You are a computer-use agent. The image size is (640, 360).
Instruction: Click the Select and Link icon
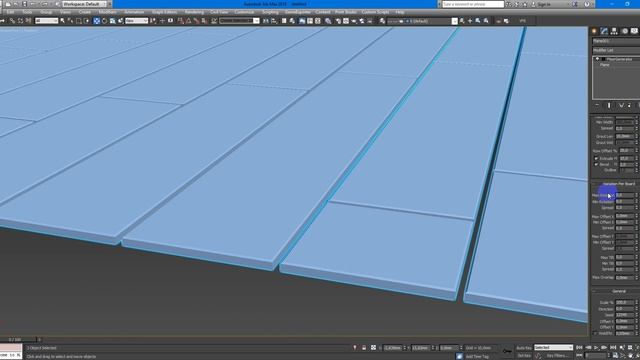tap(12, 21)
